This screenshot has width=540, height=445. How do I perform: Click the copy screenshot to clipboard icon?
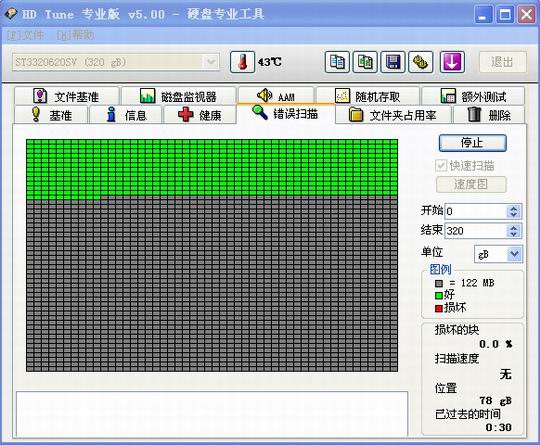365,62
